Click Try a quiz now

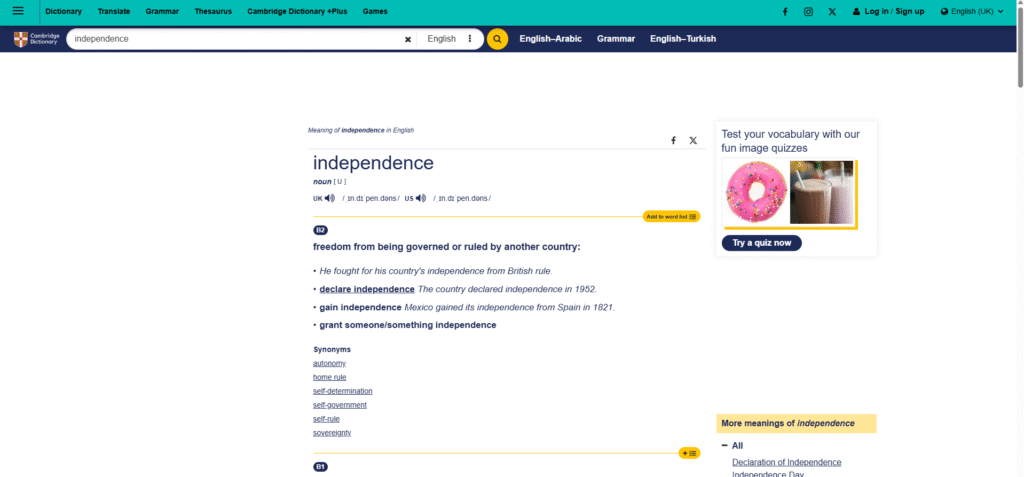click(761, 243)
